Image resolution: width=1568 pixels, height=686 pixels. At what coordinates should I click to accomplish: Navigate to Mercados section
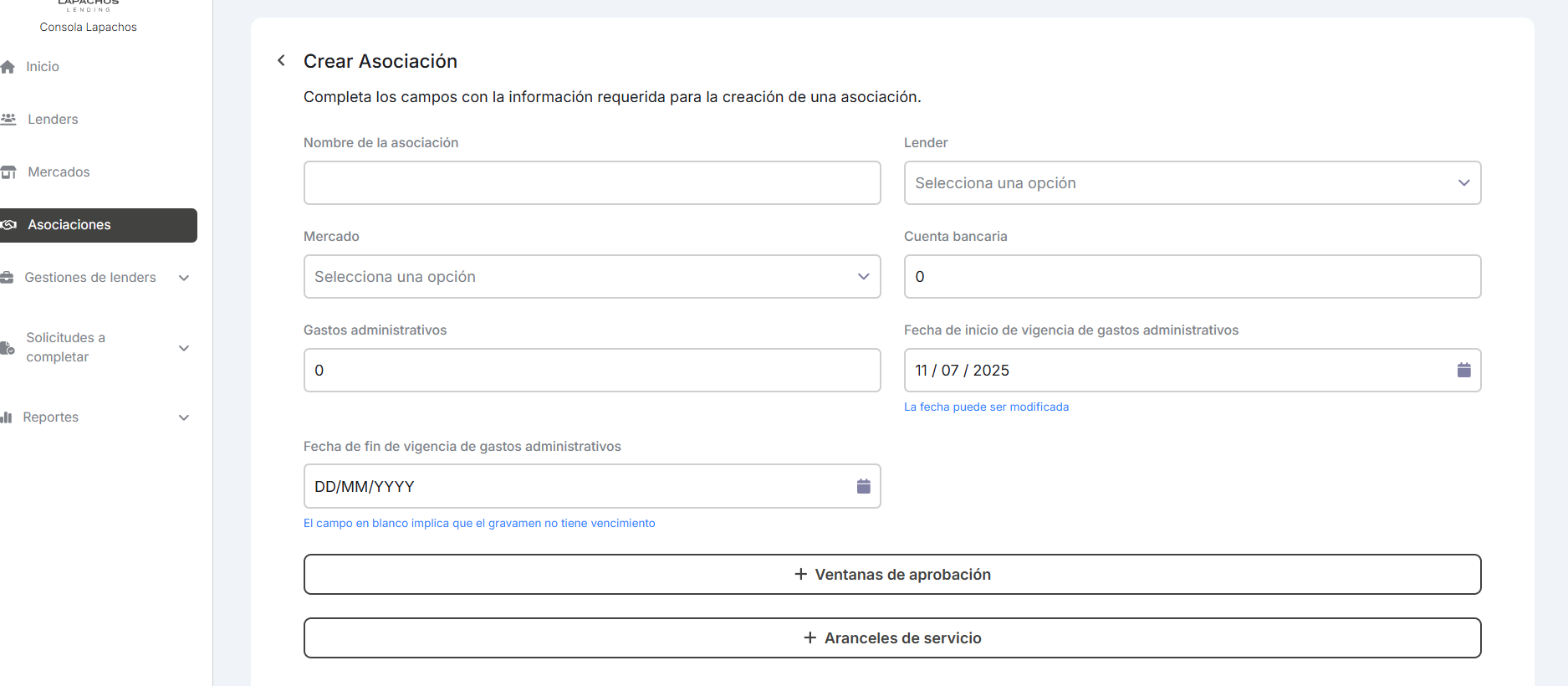tap(59, 172)
